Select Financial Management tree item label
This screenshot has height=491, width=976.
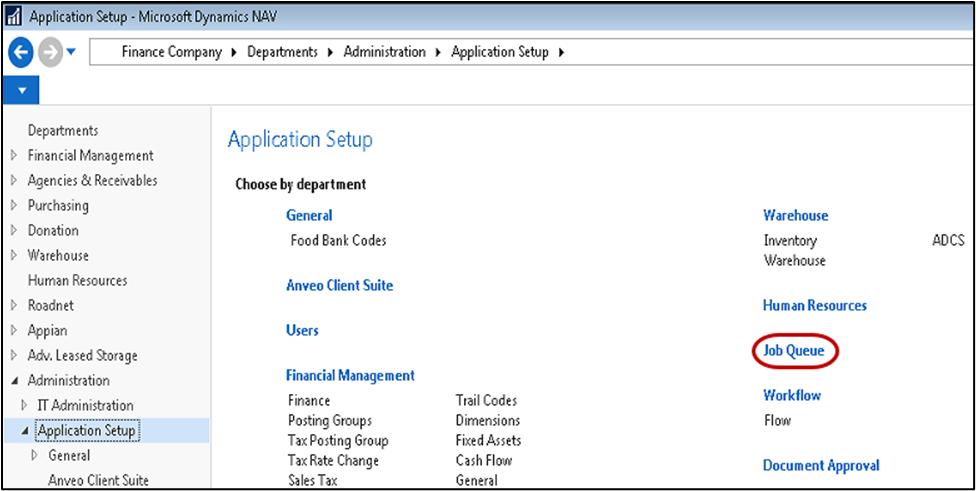pyautogui.click(x=90, y=156)
